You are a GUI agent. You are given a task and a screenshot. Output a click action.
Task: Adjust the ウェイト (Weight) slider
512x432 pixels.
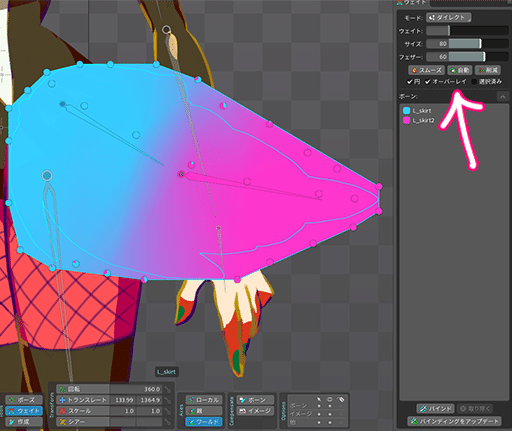467,31
